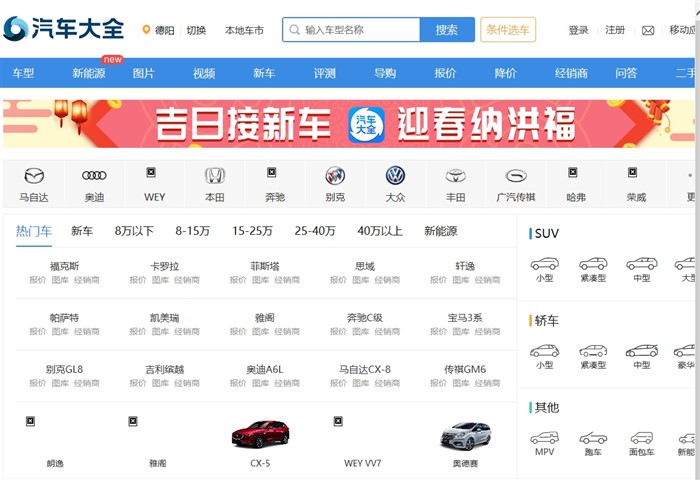Select the GAC Trumpchi brand logo

point(516,176)
